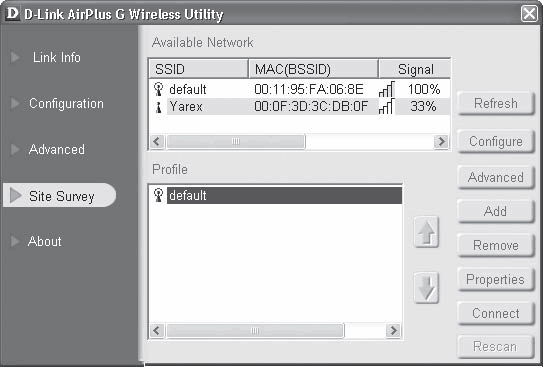The height and width of the screenshot is (367, 543).
Task: Sort networks by the SSID column header
Action: [x=199, y=69]
